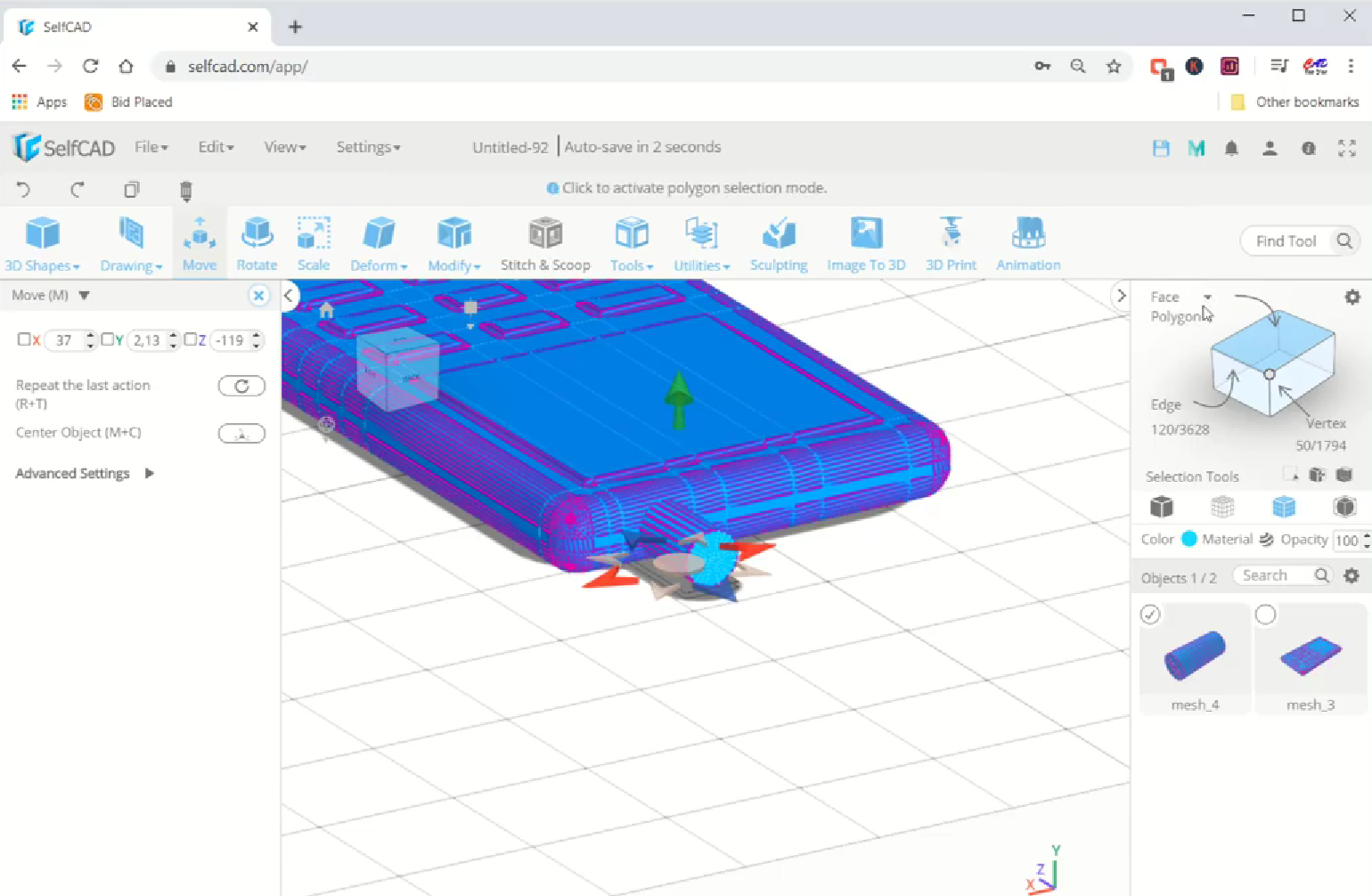
Task: Select the Scale tool
Action: tap(314, 244)
